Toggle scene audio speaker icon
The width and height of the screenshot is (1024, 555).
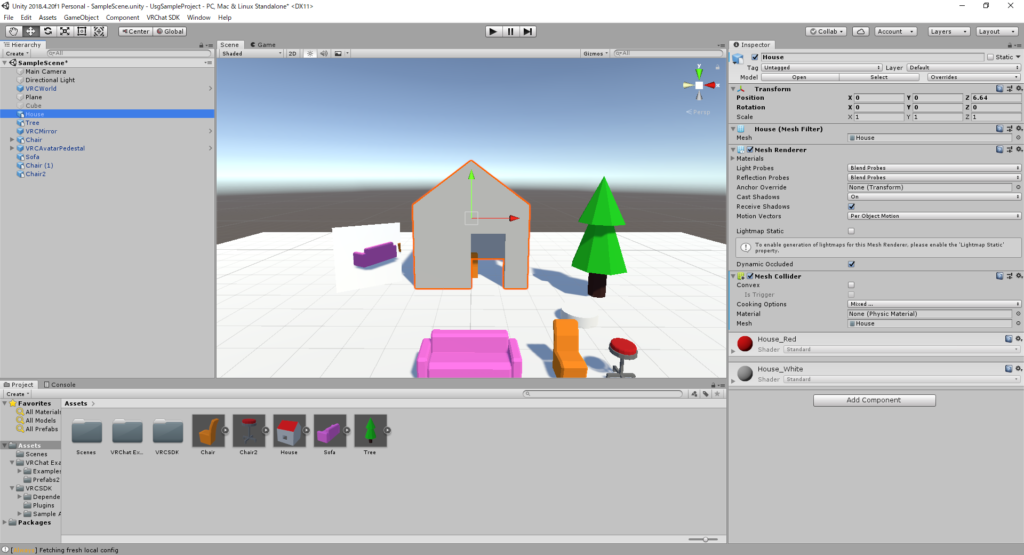tap(323, 53)
